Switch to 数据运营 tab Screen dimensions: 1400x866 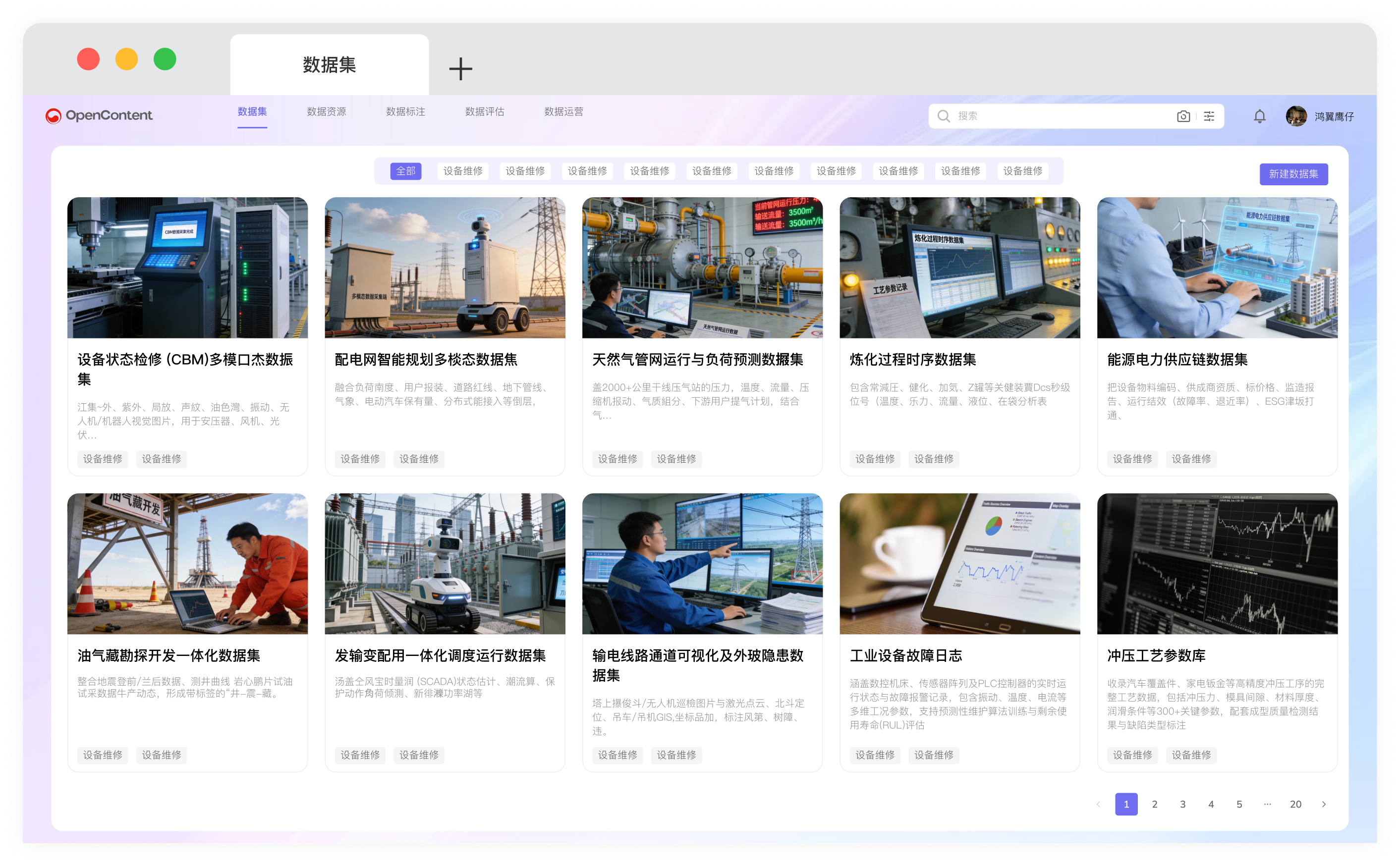coord(563,111)
